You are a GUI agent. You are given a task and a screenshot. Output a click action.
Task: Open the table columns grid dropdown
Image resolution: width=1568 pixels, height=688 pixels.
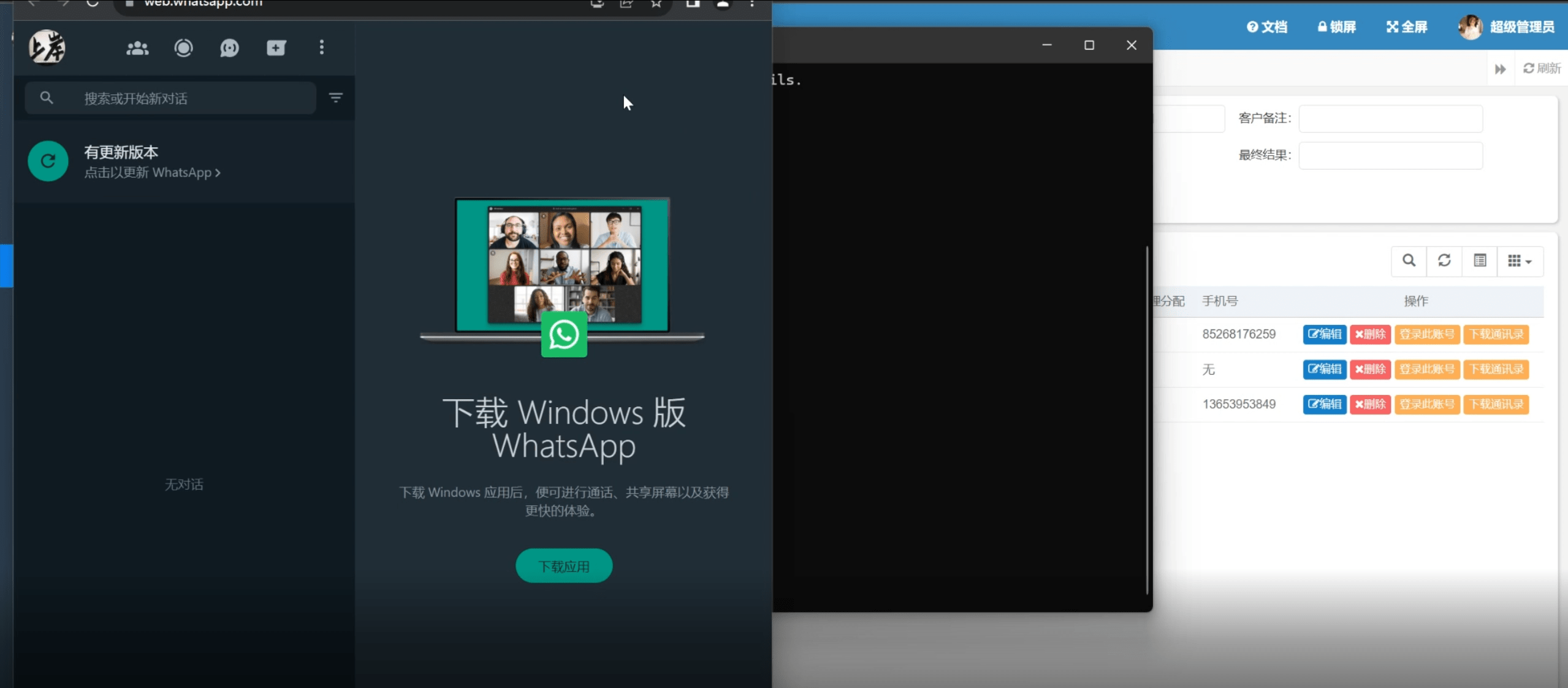click(x=1520, y=261)
